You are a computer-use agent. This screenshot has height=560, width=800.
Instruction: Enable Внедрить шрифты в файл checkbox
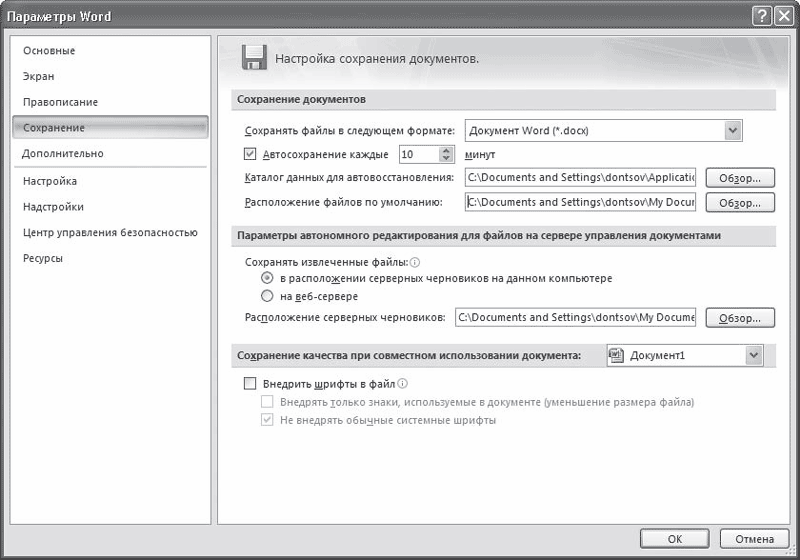(250, 384)
